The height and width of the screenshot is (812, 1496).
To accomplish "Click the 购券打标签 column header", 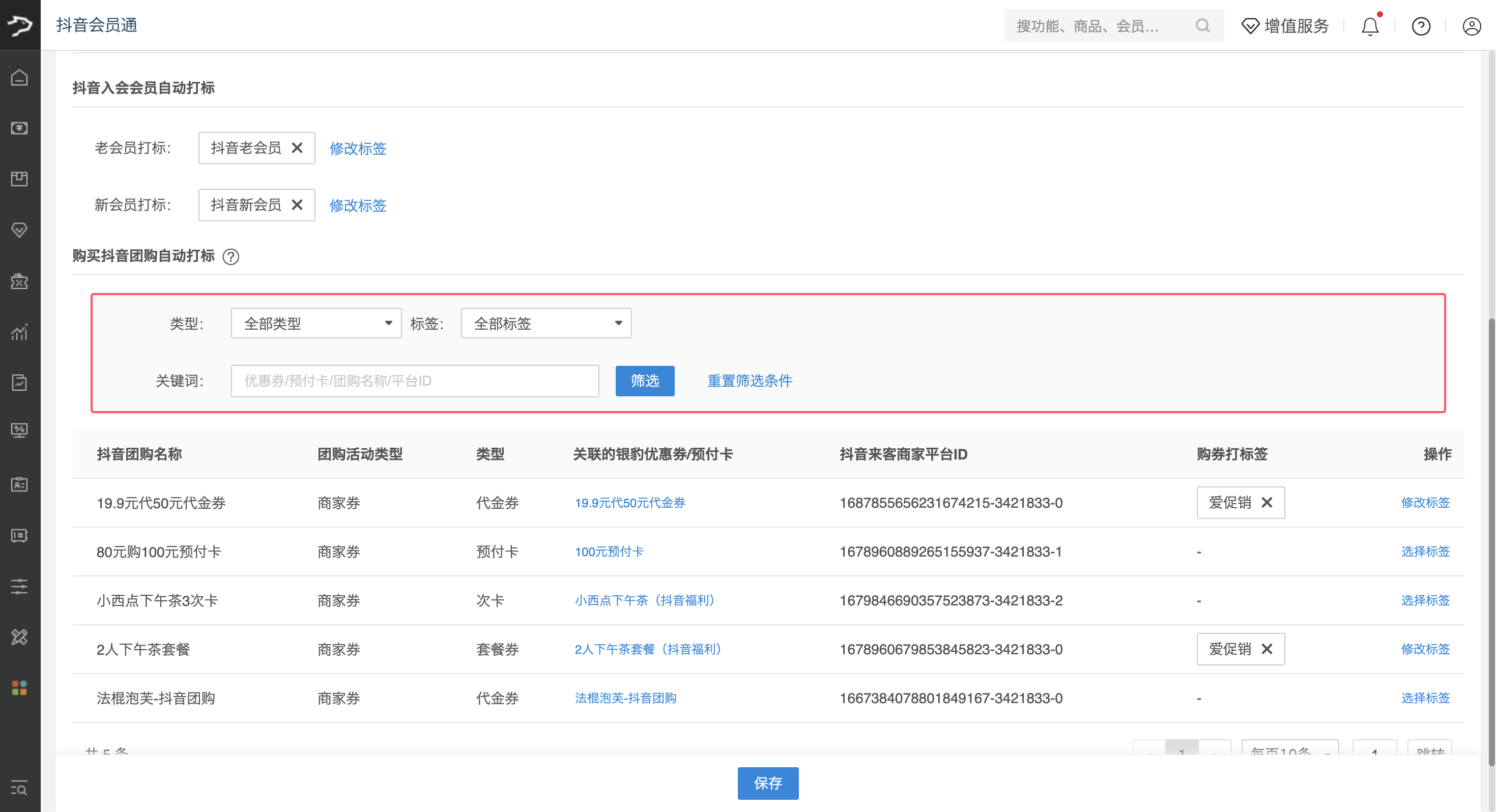I will (1232, 454).
